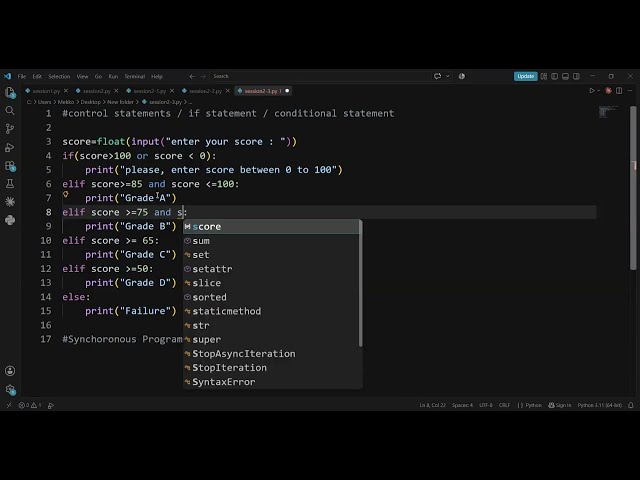Open the notifications bell icon

(x=631, y=405)
